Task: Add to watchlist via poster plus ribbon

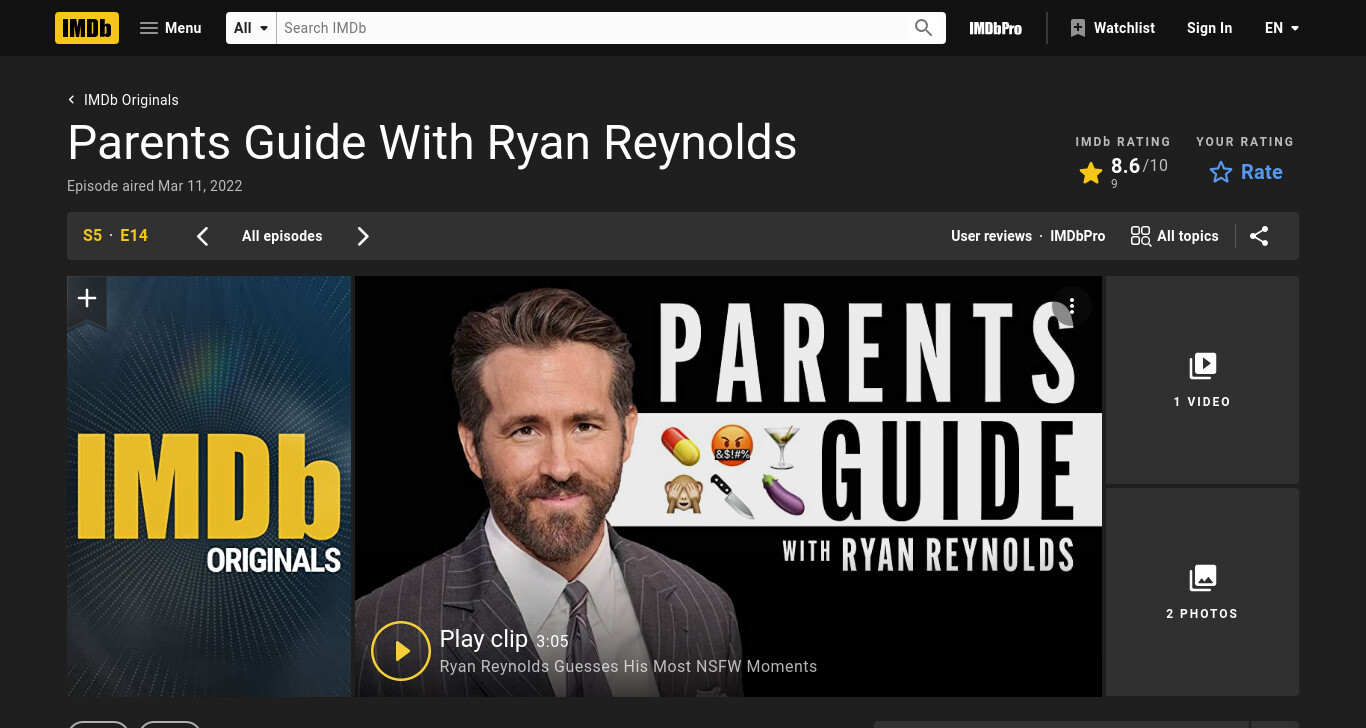Action: coord(87,298)
